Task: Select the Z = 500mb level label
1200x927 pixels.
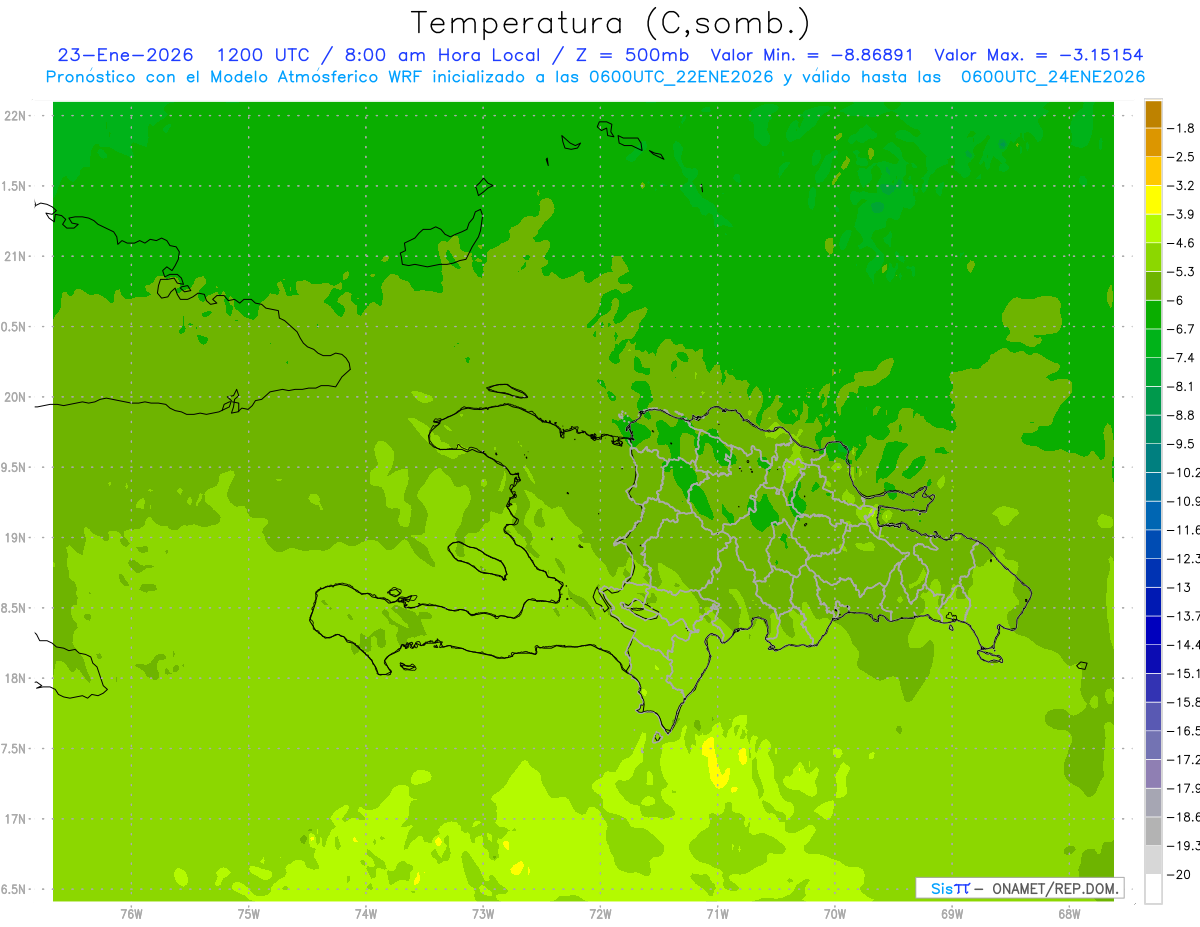Action: (x=628, y=55)
